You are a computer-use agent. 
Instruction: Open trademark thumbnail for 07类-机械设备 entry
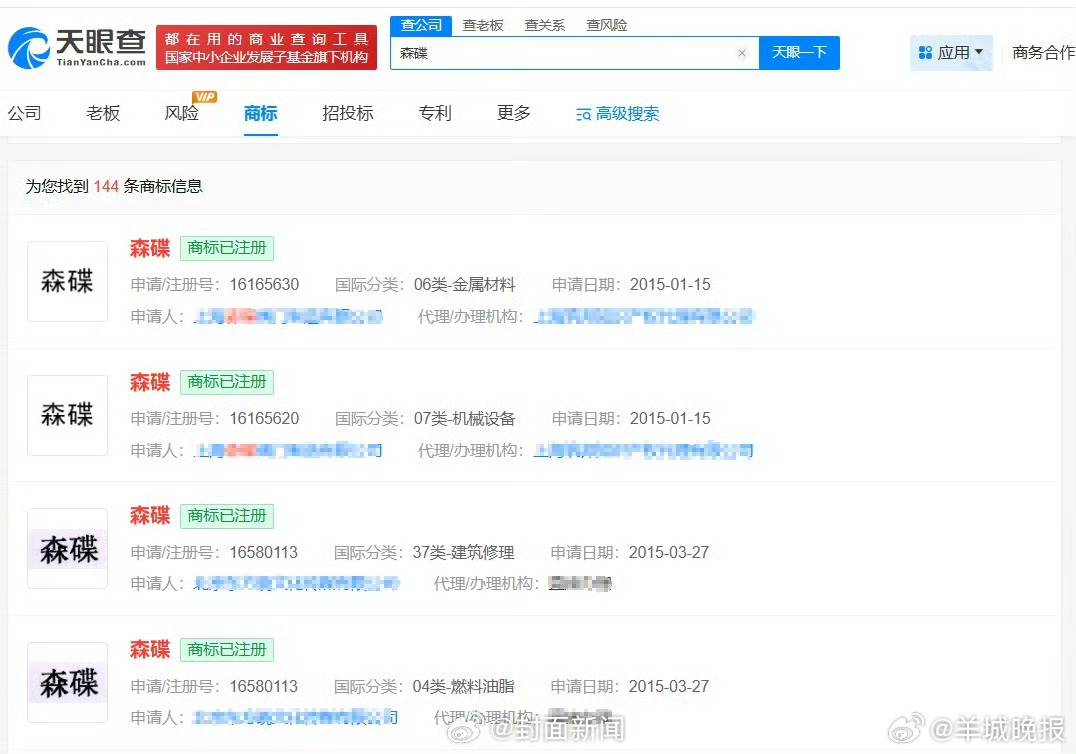tap(67, 415)
